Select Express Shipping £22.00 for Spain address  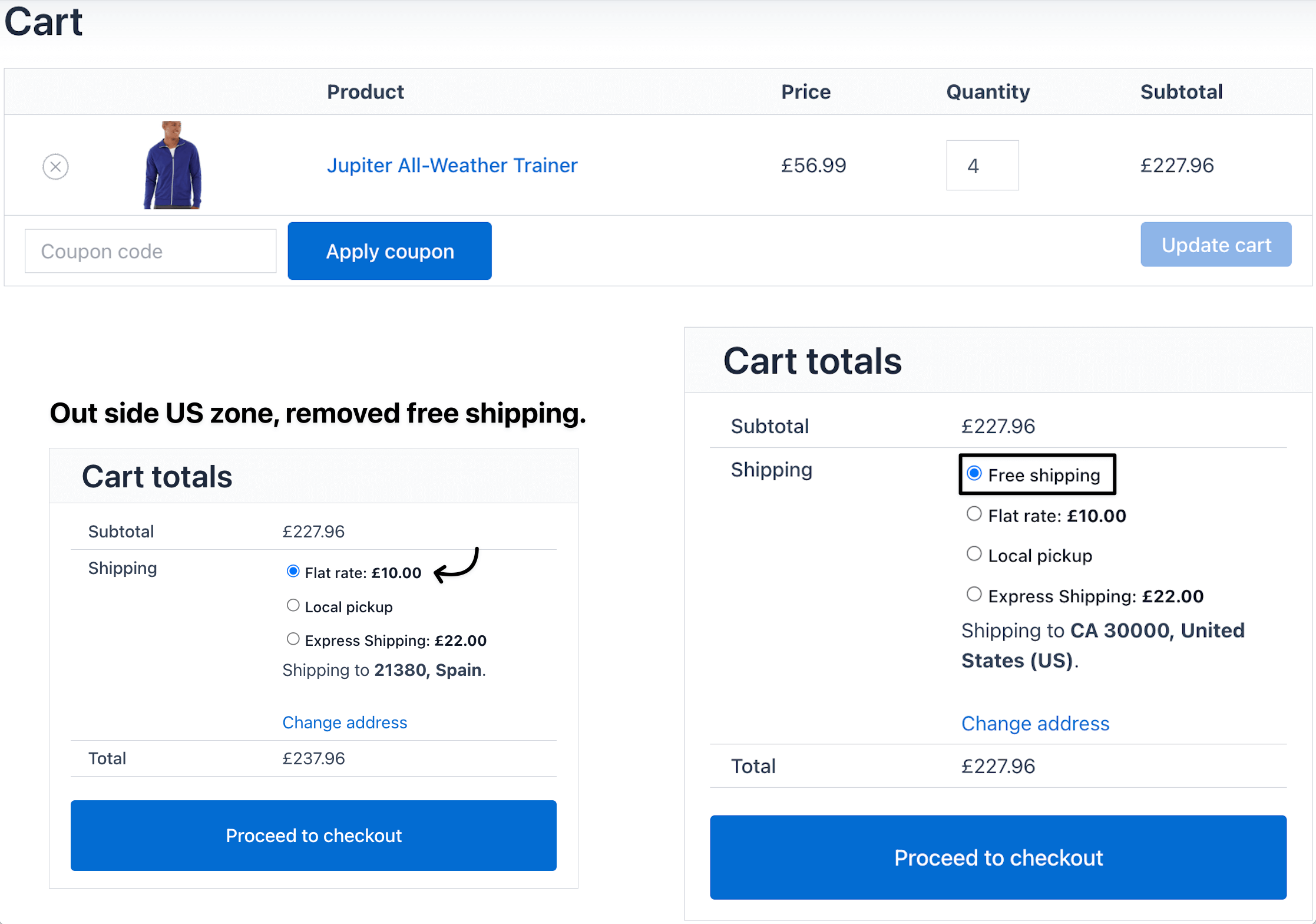point(293,639)
